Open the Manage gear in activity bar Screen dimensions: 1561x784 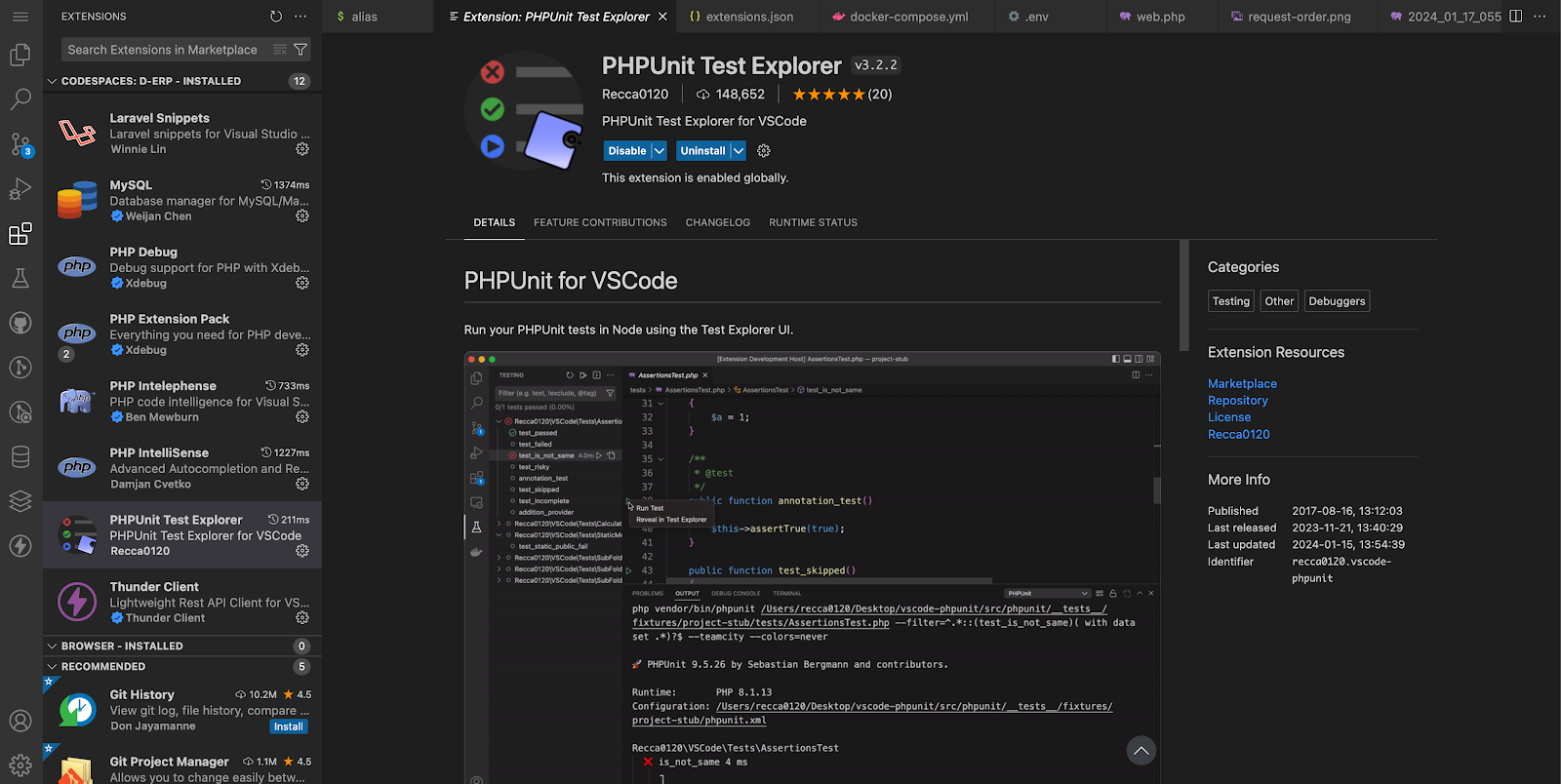20,765
